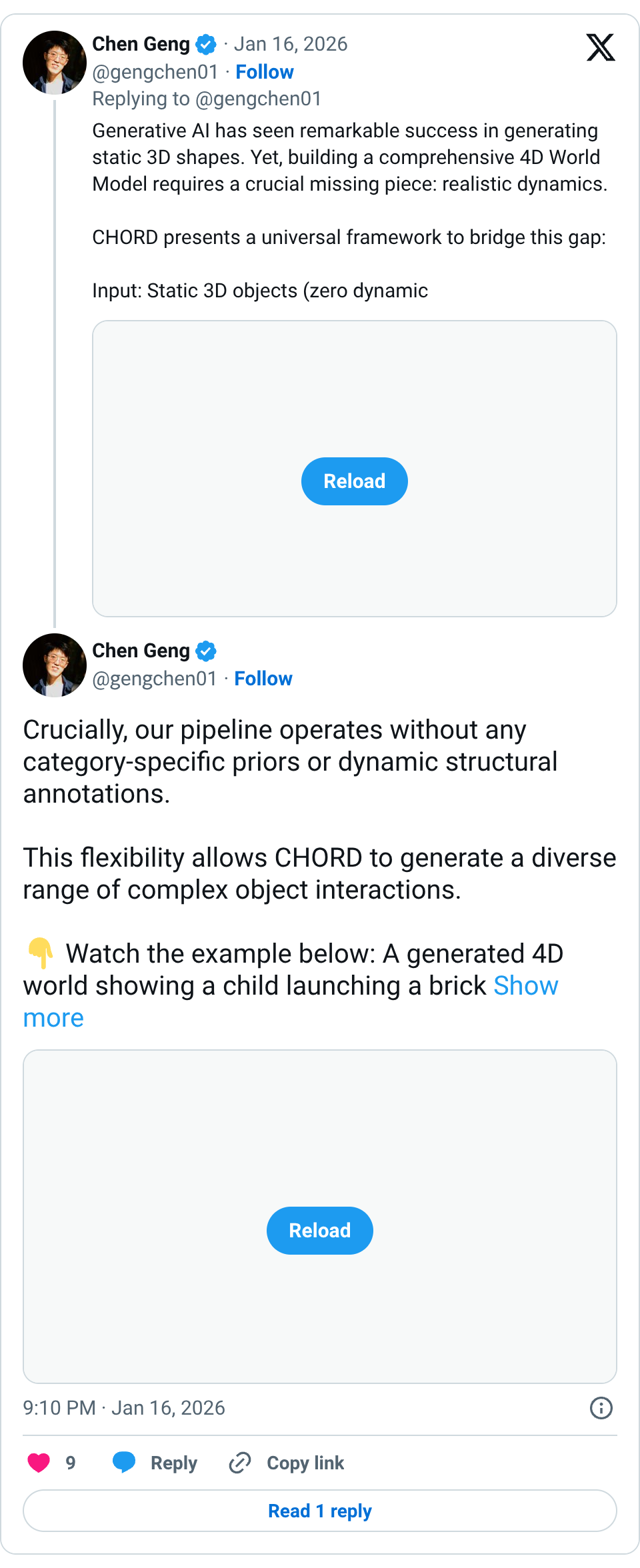The width and height of the screenshot is (640, 1568).
Task: Open the reply composer via the reply icon
Action: pos(124,1463)
